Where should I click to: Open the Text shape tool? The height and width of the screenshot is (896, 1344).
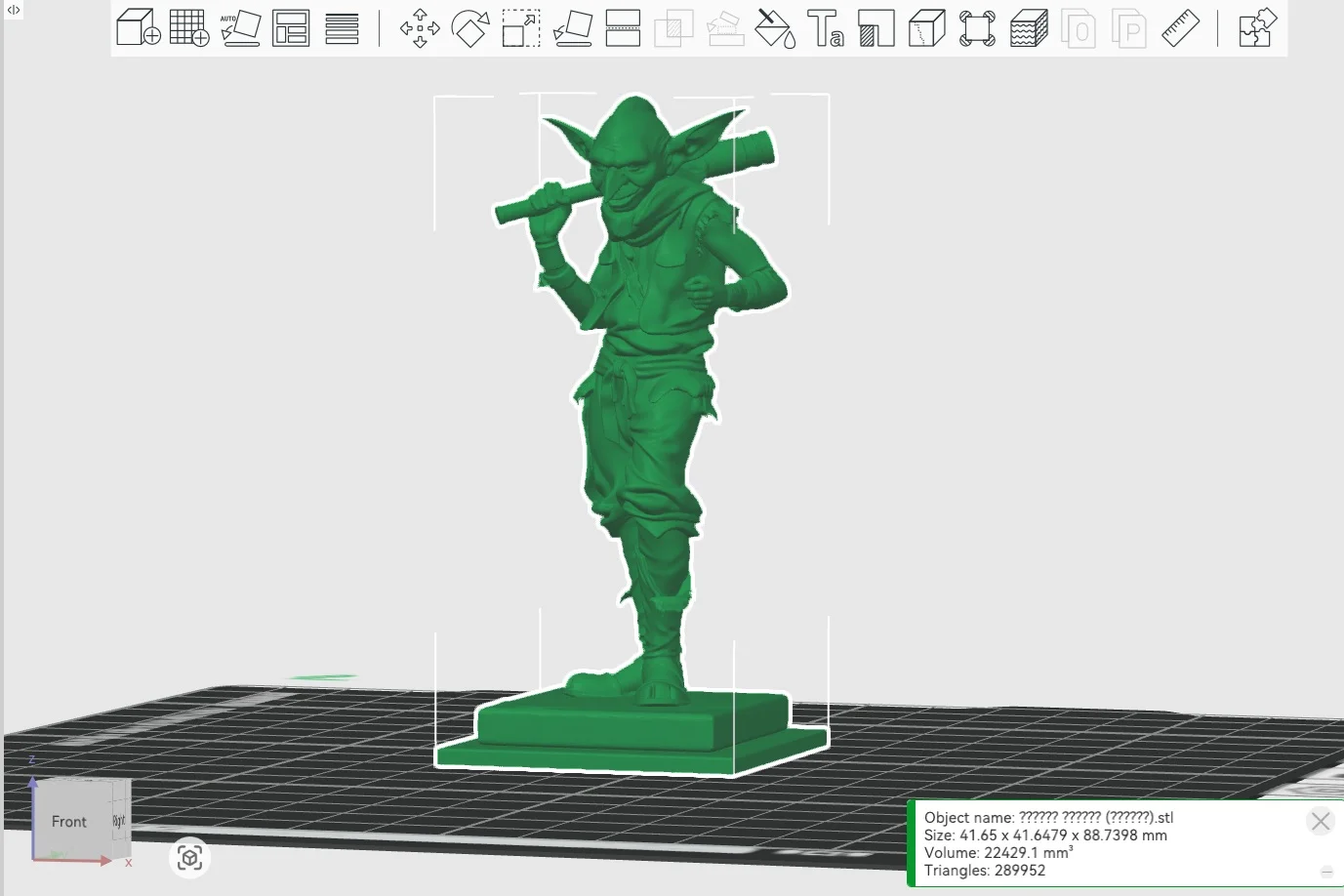point(826,27)
